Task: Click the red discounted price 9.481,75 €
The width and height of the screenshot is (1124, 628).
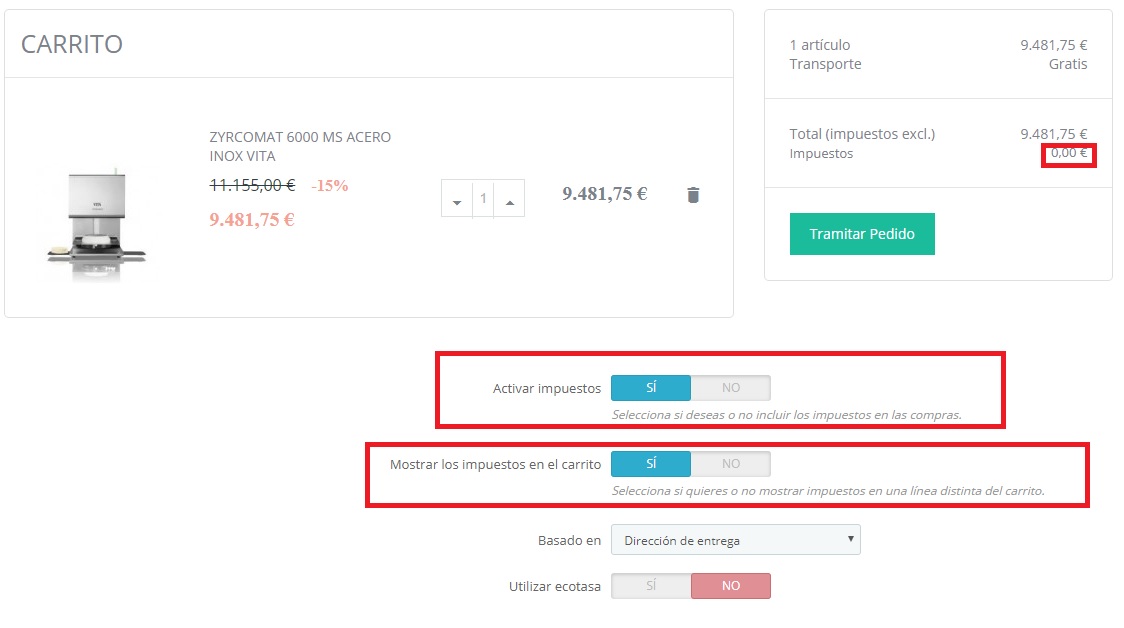Action: 252,219
